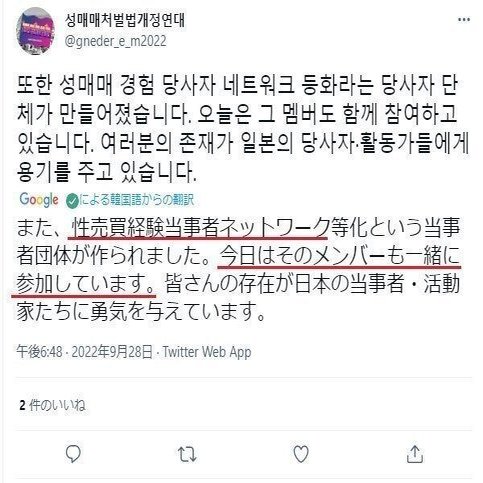
Task: Open the Twitter Web App source link
Action: pos(206,352)
